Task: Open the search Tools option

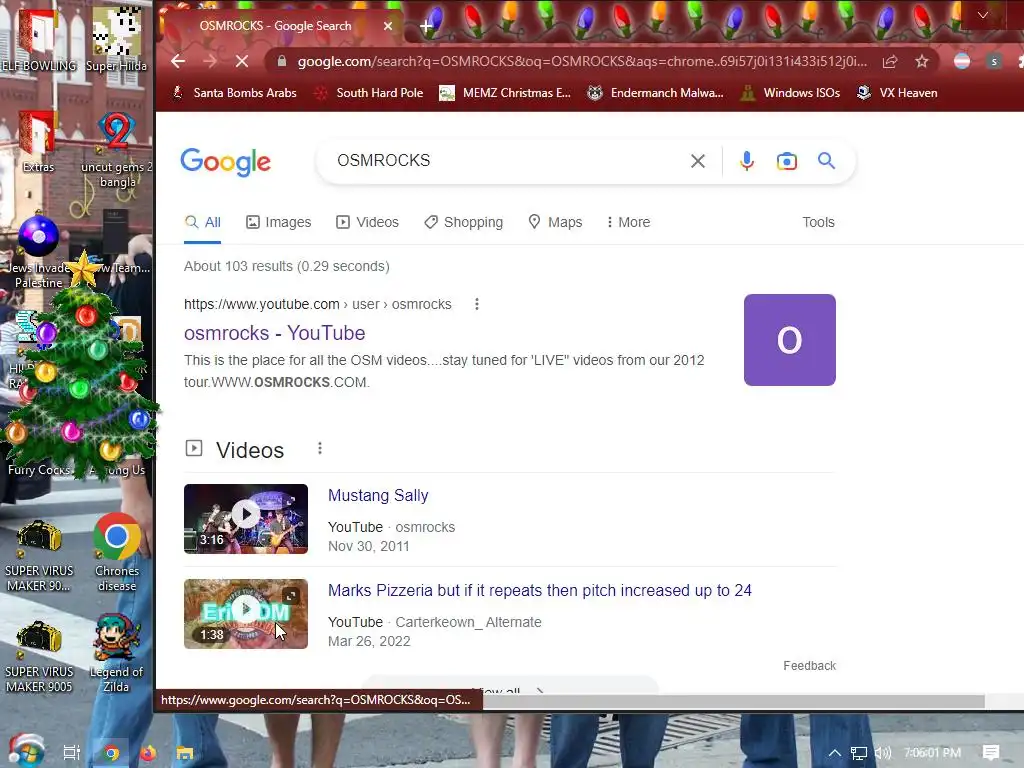Action: 818,222
